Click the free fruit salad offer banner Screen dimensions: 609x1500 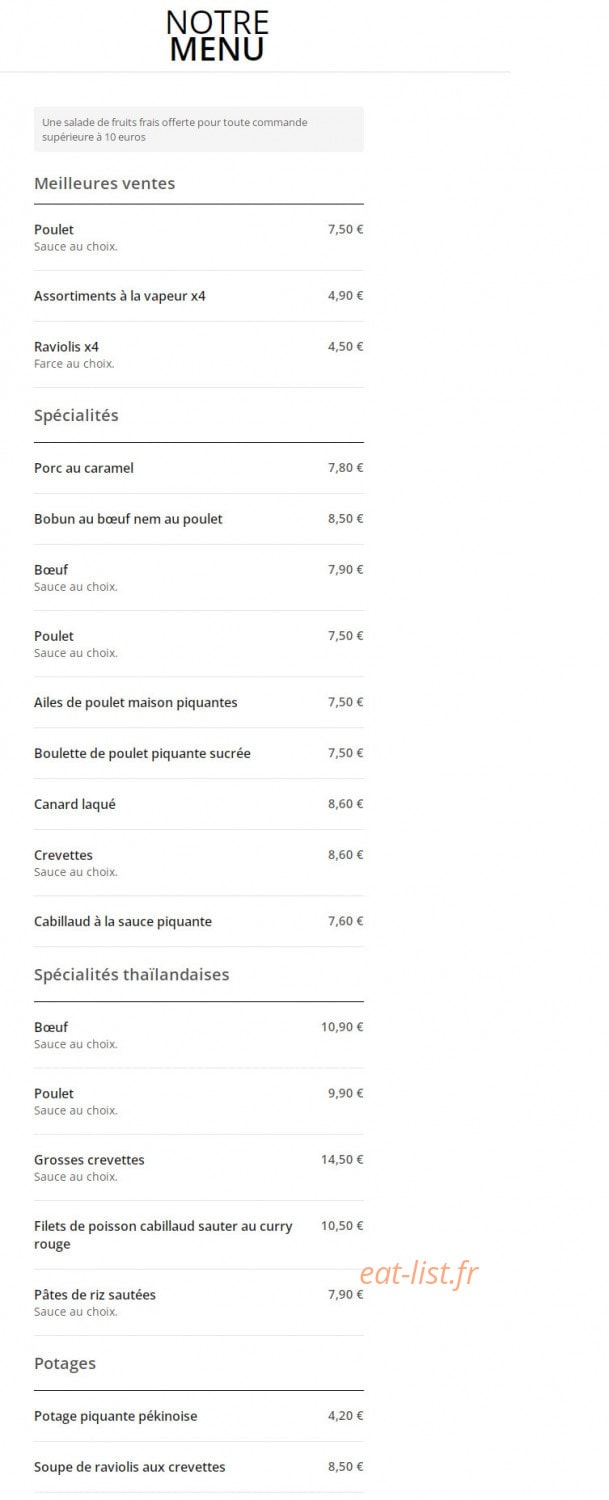click(x=198, y=129)
